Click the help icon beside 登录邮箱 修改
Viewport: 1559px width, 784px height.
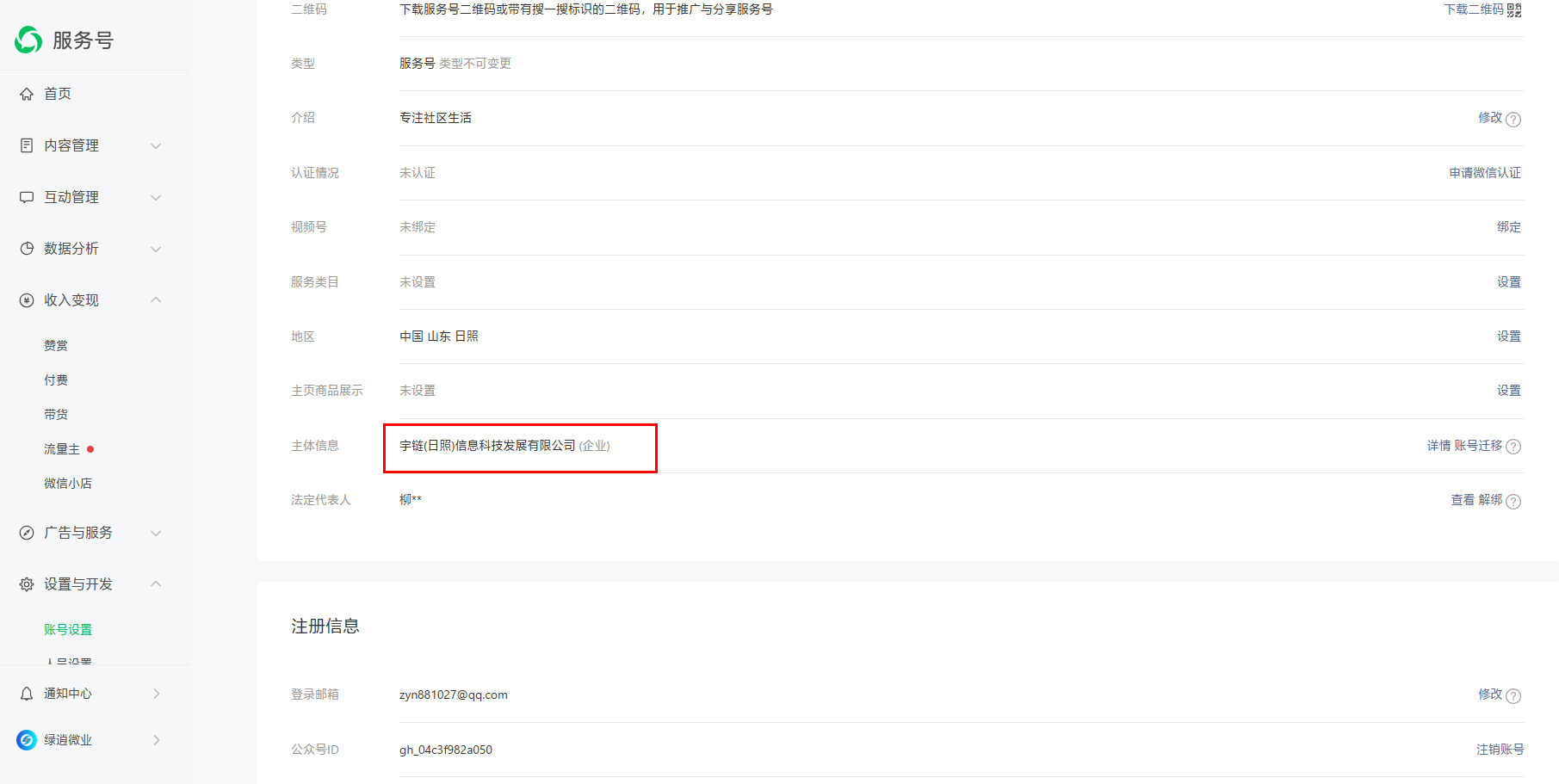(1513, 695)
